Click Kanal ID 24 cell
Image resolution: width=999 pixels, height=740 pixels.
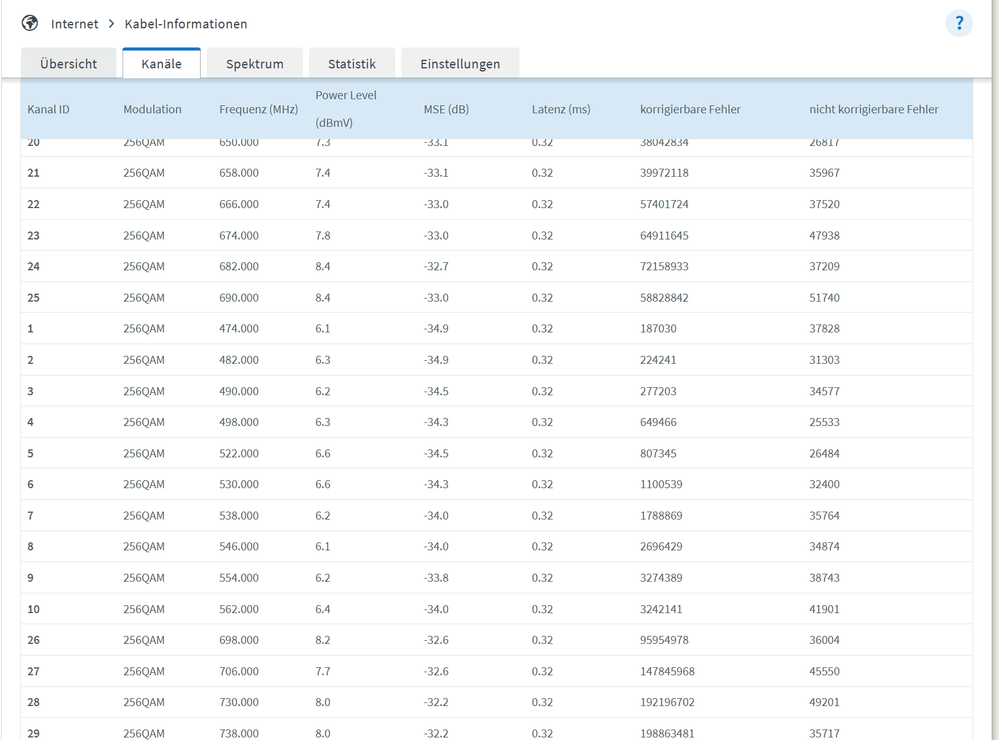(34, 266)
